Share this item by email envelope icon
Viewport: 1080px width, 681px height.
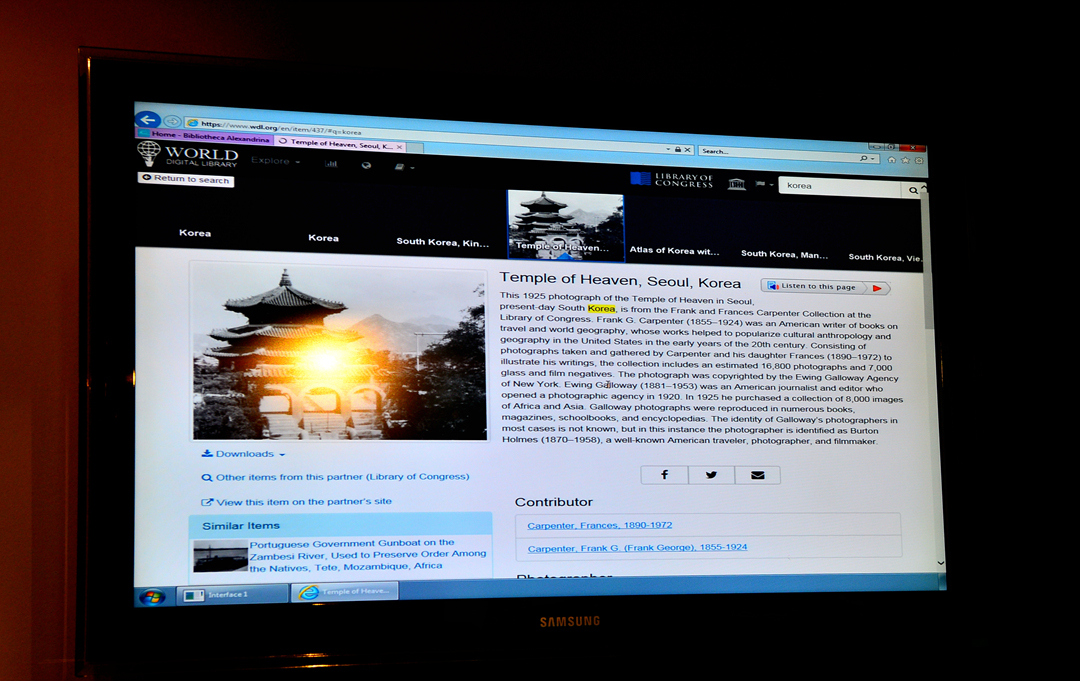click(x=757, y=475)
